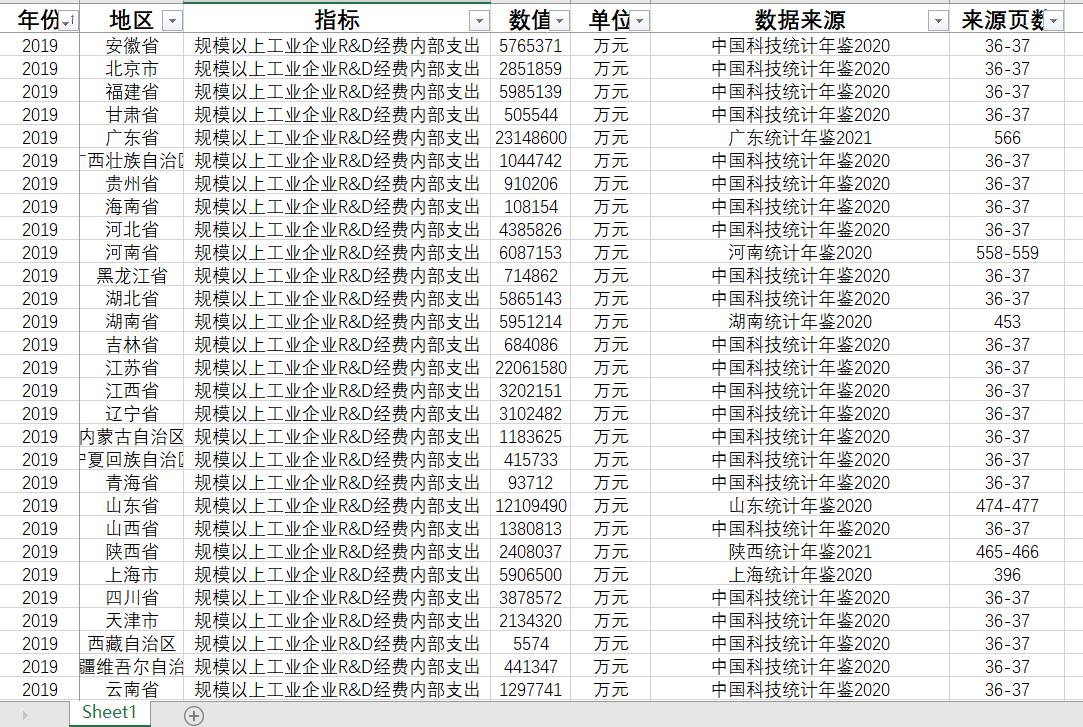Select the cell with region 广东省
The width and height of the screenshot is (1083, 727).
[x=132, y=138]
